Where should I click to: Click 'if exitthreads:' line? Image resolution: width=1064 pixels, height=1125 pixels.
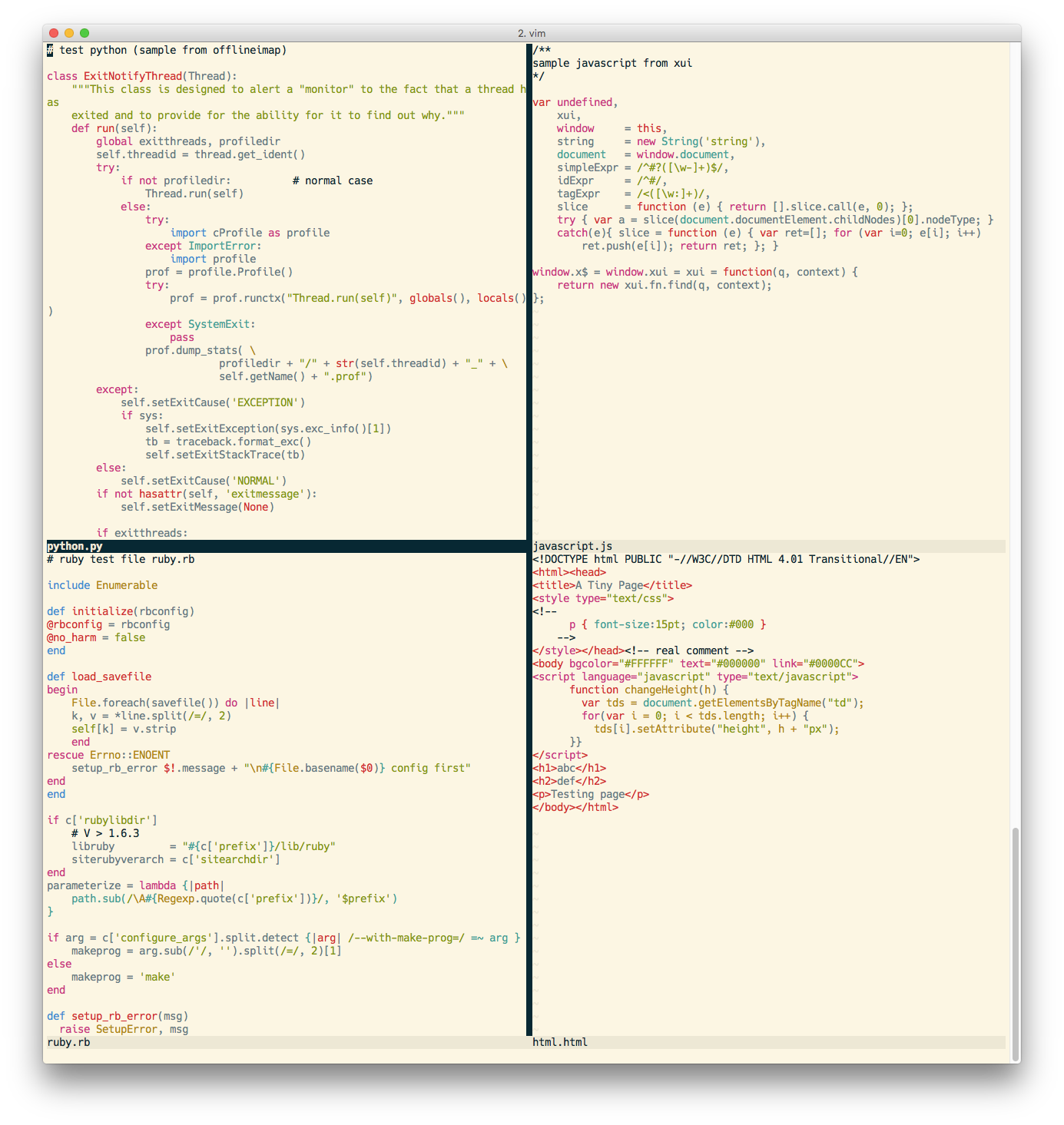pyautogui.click(x=142, y=533)
